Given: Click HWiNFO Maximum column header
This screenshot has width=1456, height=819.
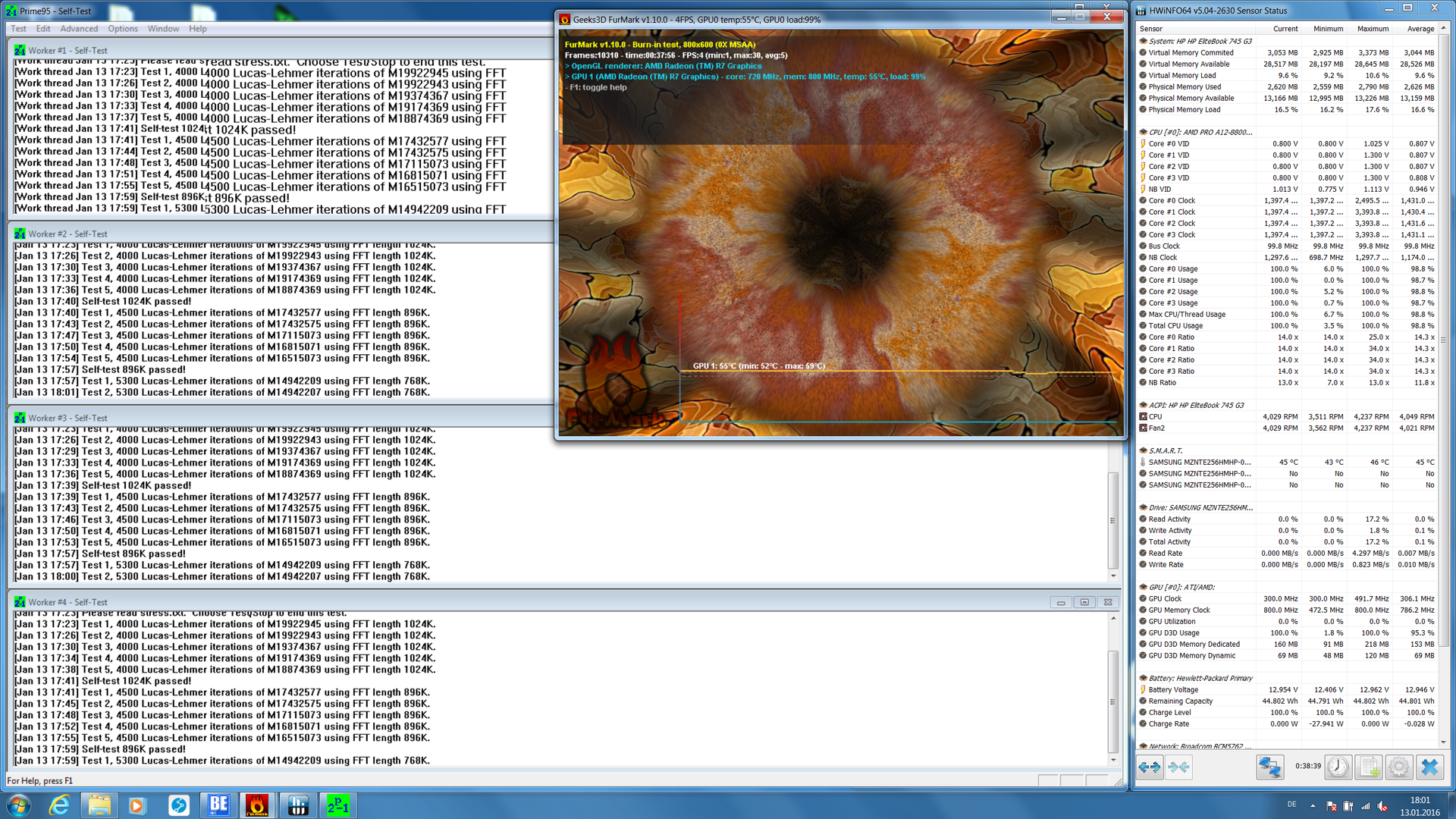Looking at the screenshot, I should pos(1370,29).
